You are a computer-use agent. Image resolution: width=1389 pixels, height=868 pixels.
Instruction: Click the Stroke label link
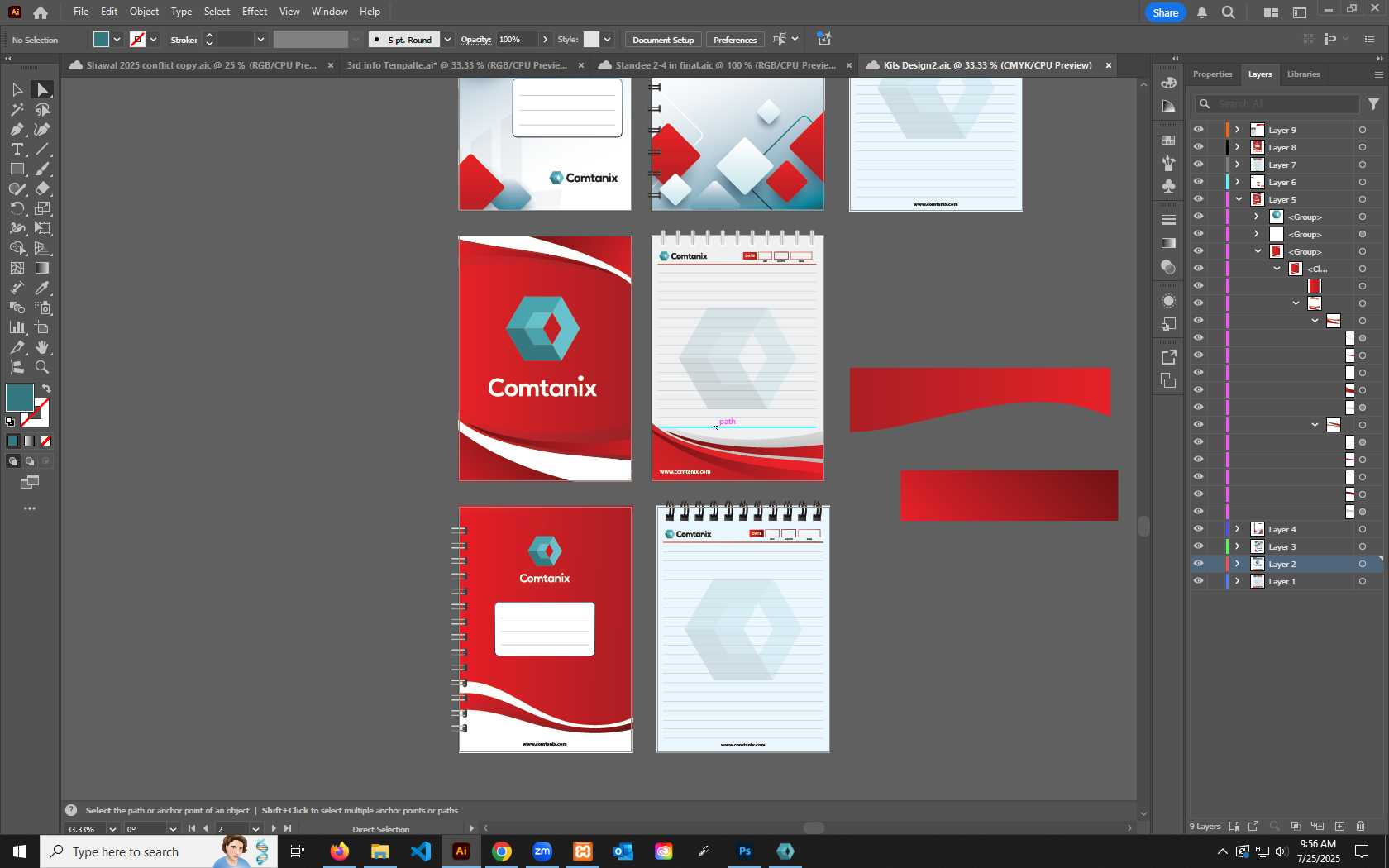pyautogui.click(x=184, y=40)
